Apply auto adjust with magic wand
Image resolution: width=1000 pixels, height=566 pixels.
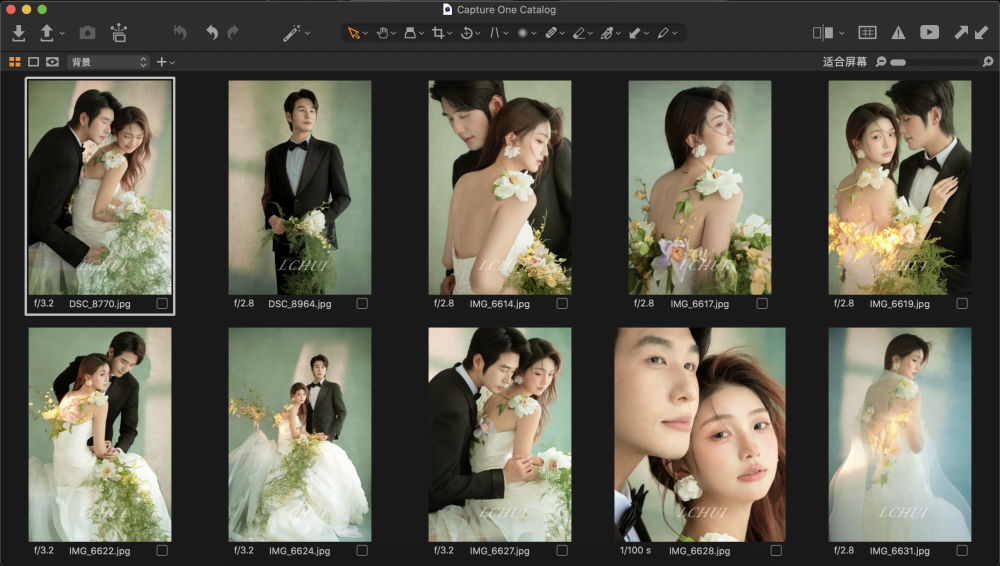[x=291, y=33]
